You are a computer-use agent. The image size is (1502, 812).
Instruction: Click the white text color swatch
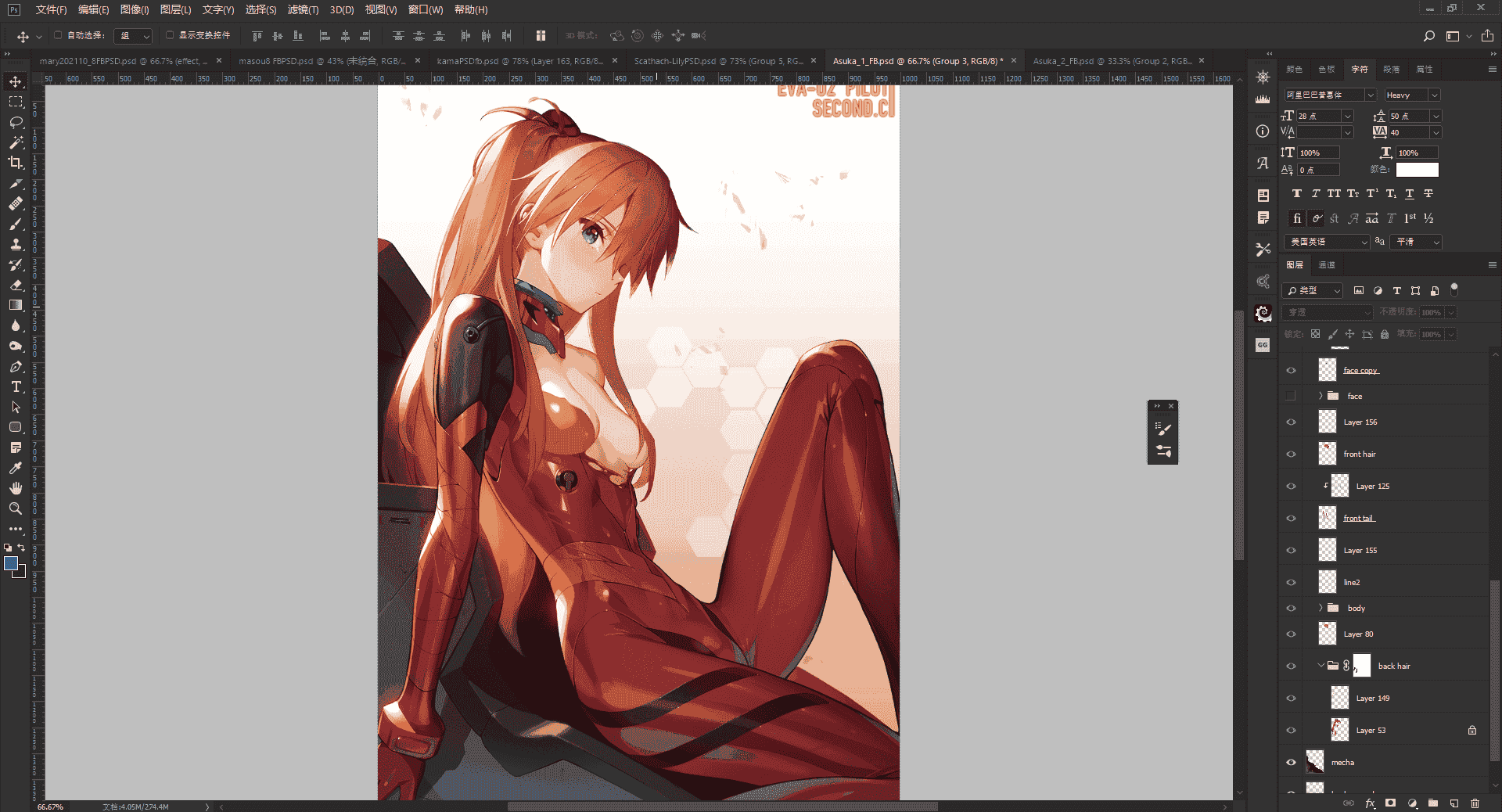click(x=1417, y=169)
